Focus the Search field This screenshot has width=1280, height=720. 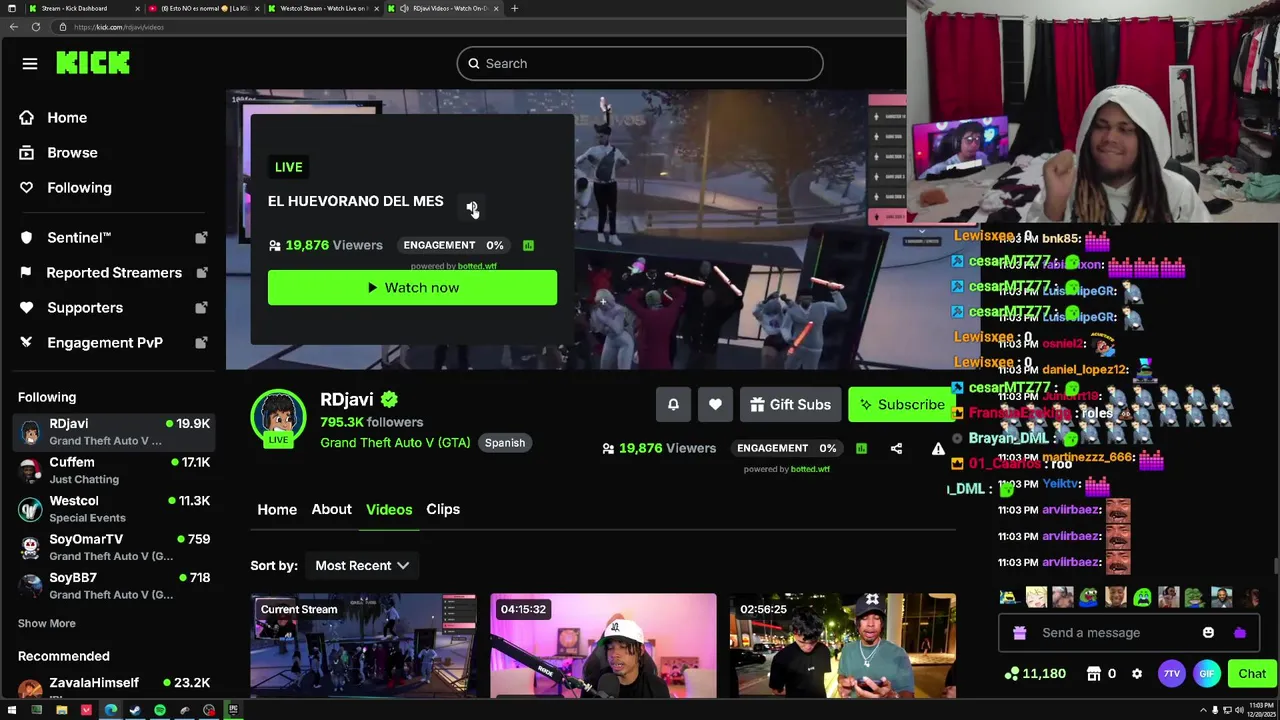(640, 64)
